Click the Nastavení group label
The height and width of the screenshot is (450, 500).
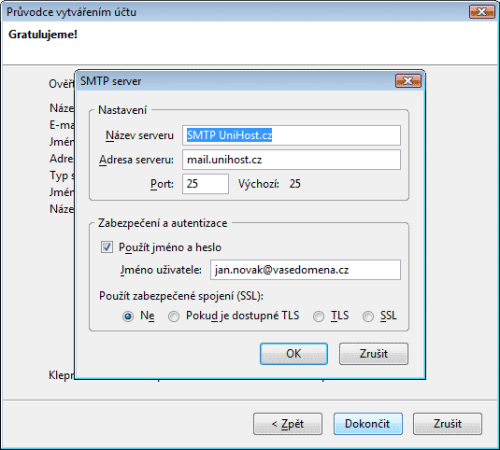(122, 110)
